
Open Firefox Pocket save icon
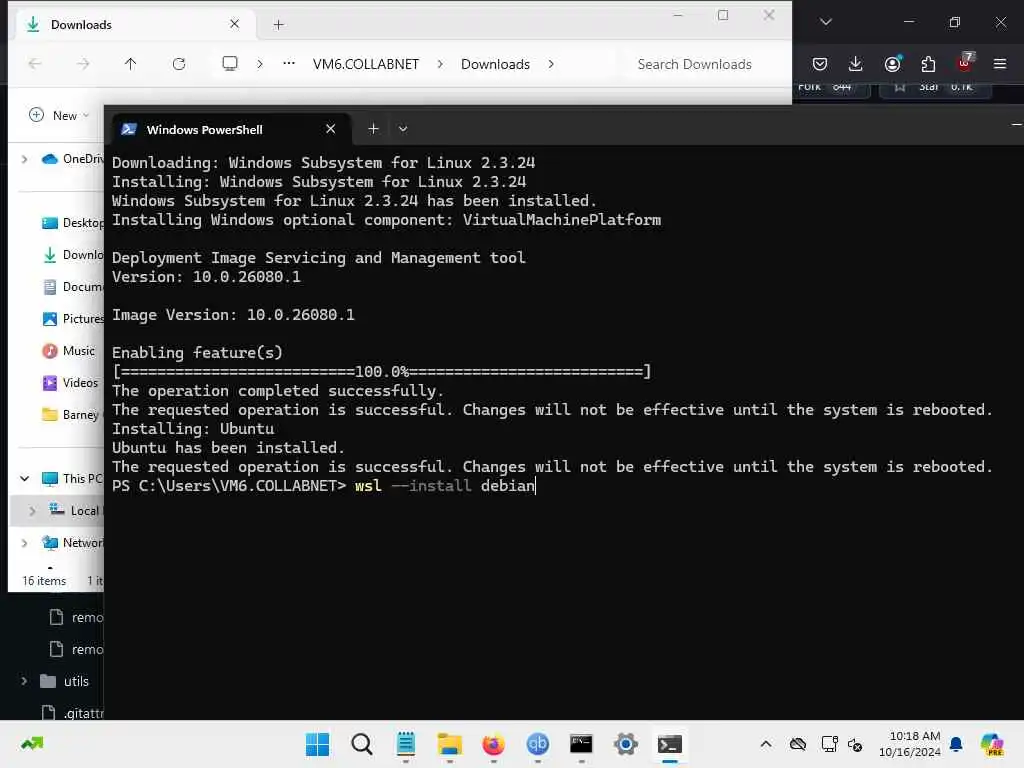[820, 64]
